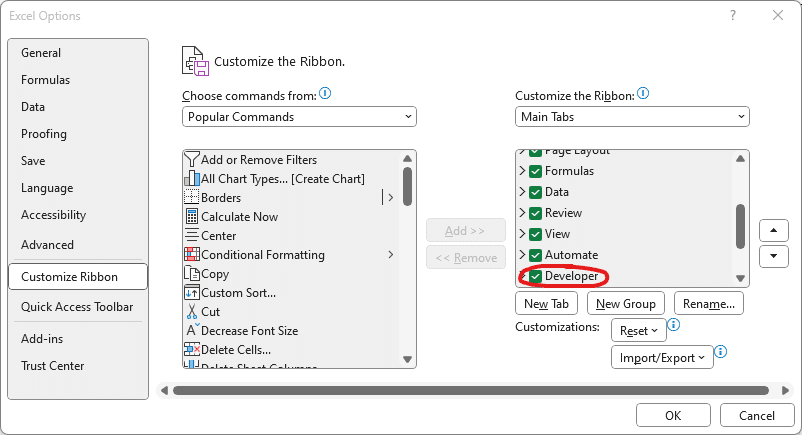The height and width of the screenshot is (435, 802).
Task: Choose the Calculate Now icon
Action: (193, 217)
